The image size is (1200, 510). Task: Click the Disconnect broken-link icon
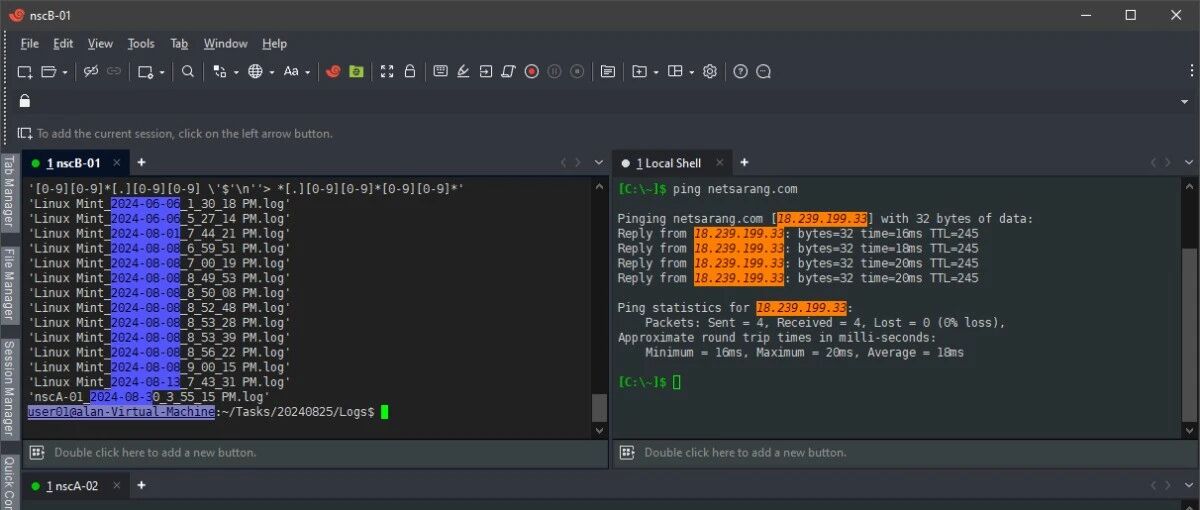(90, 72)
